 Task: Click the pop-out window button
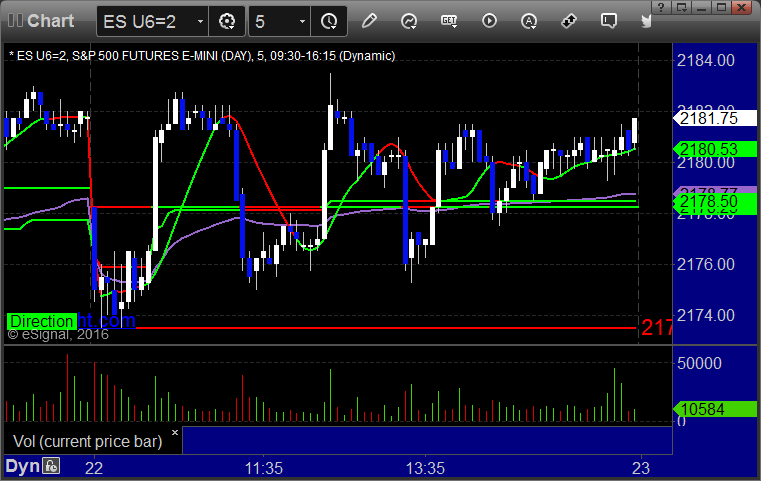(681, 7)
